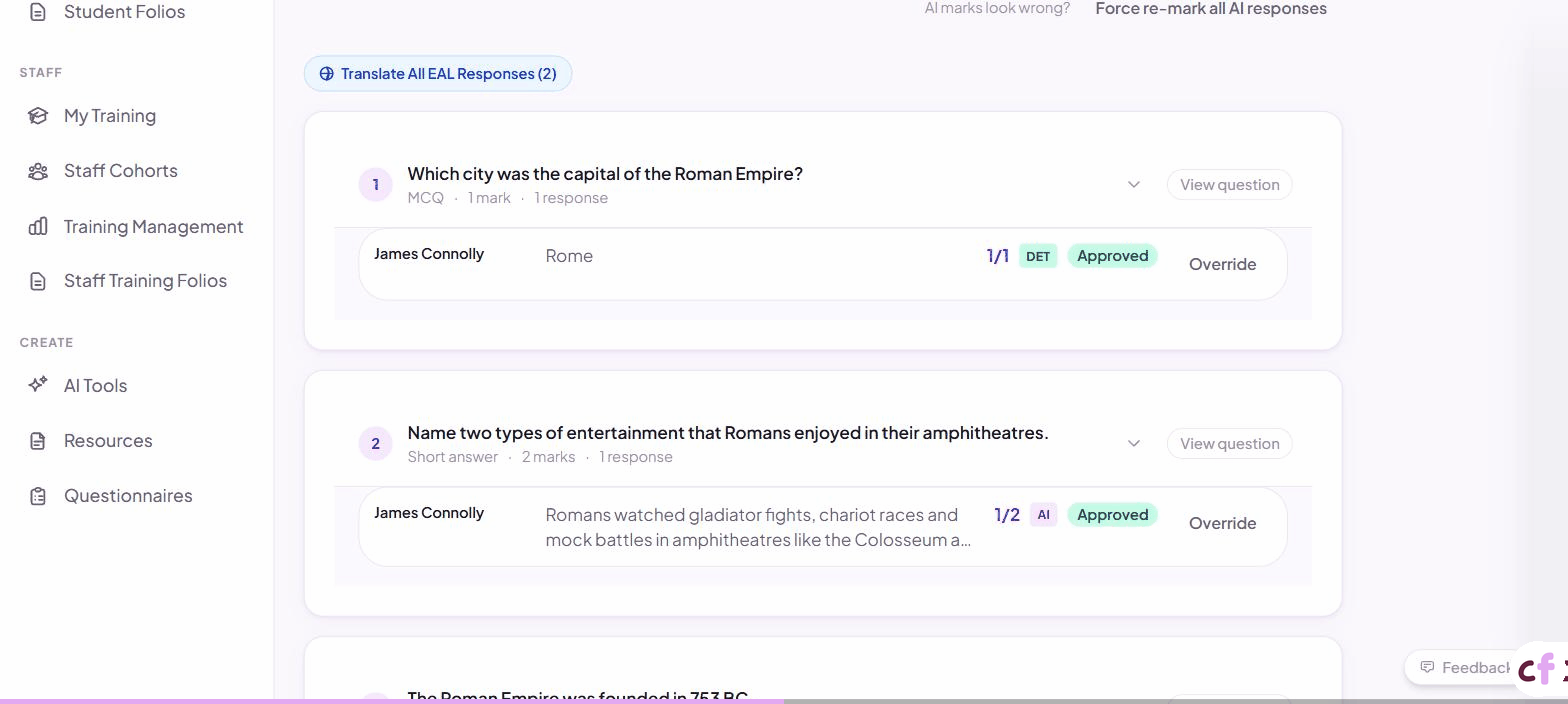Click James Connolly in question 1 row

tap(429, 254)
